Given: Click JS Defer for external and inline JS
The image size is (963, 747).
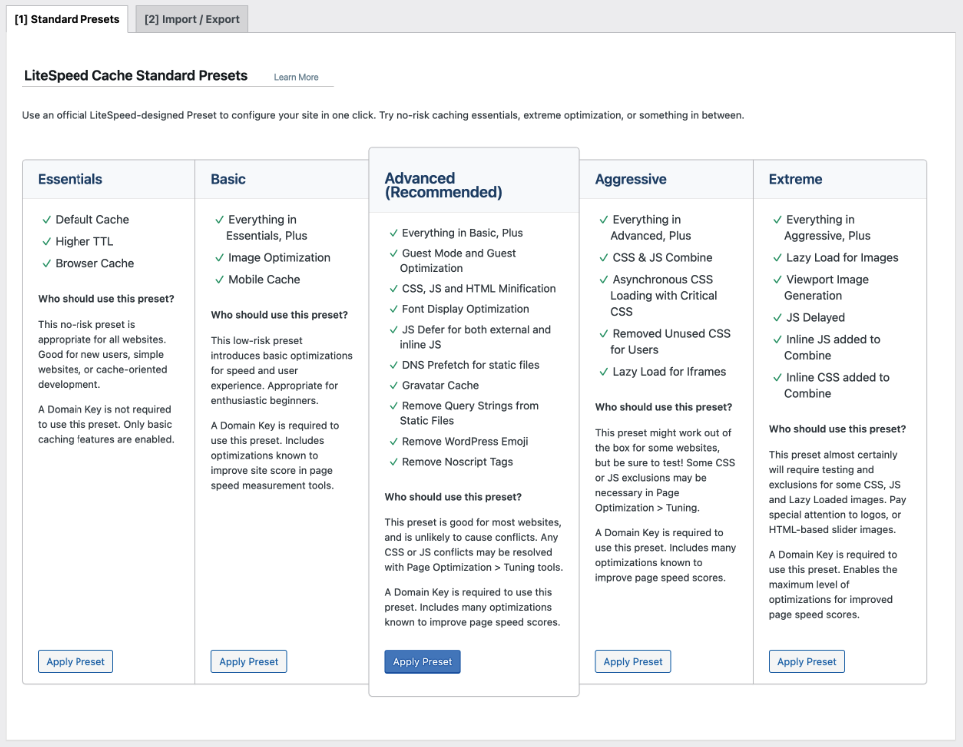Looking at the screenshot, I should click(x=475, y=337).
